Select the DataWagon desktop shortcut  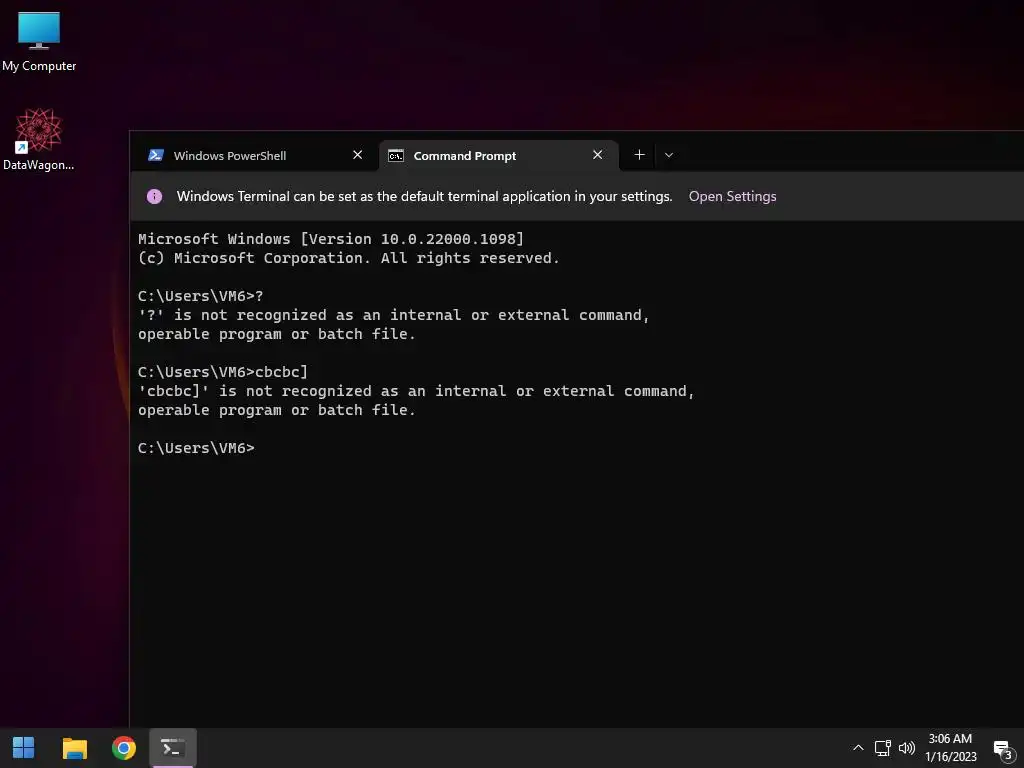[39, 140]
